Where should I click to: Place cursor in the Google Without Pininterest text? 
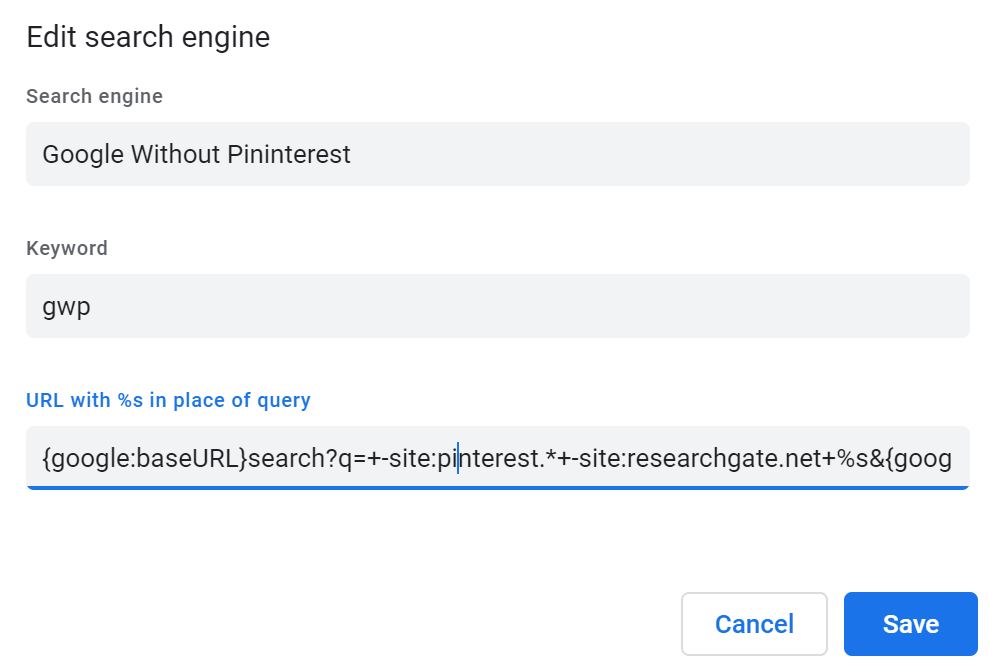point(196,154)
